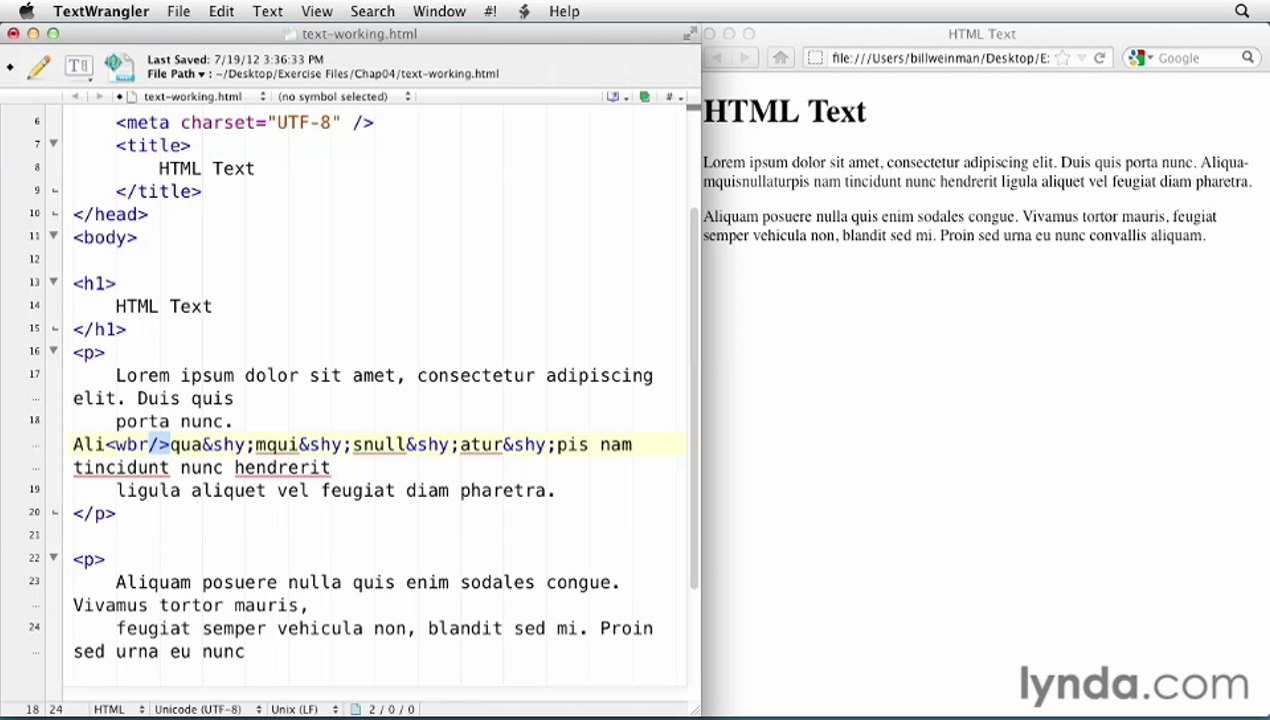Open the Edit menu
Image resolution: width=1270 pixels, height=720 pixels.
(221, 11)
